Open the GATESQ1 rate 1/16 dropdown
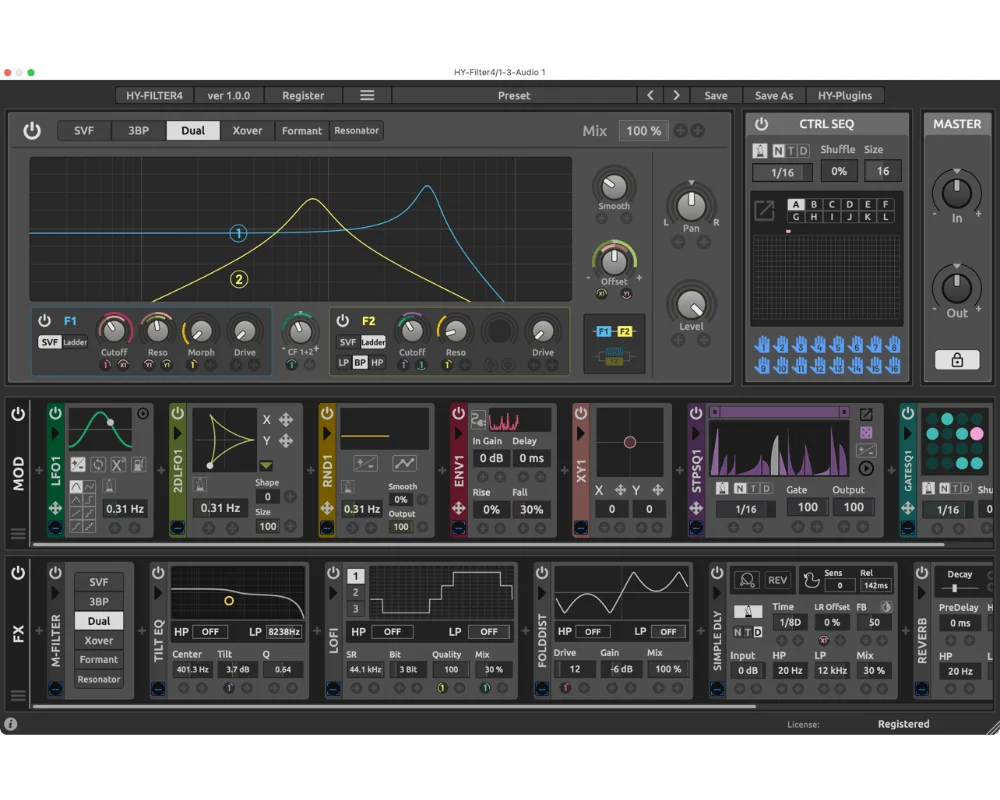 point(948,510)
